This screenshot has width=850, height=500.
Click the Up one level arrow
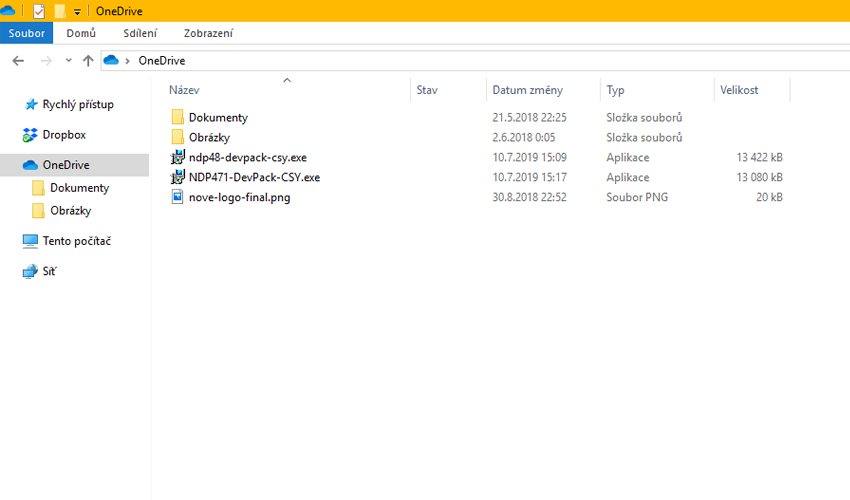pyautogui.click(x=88, y=61)
